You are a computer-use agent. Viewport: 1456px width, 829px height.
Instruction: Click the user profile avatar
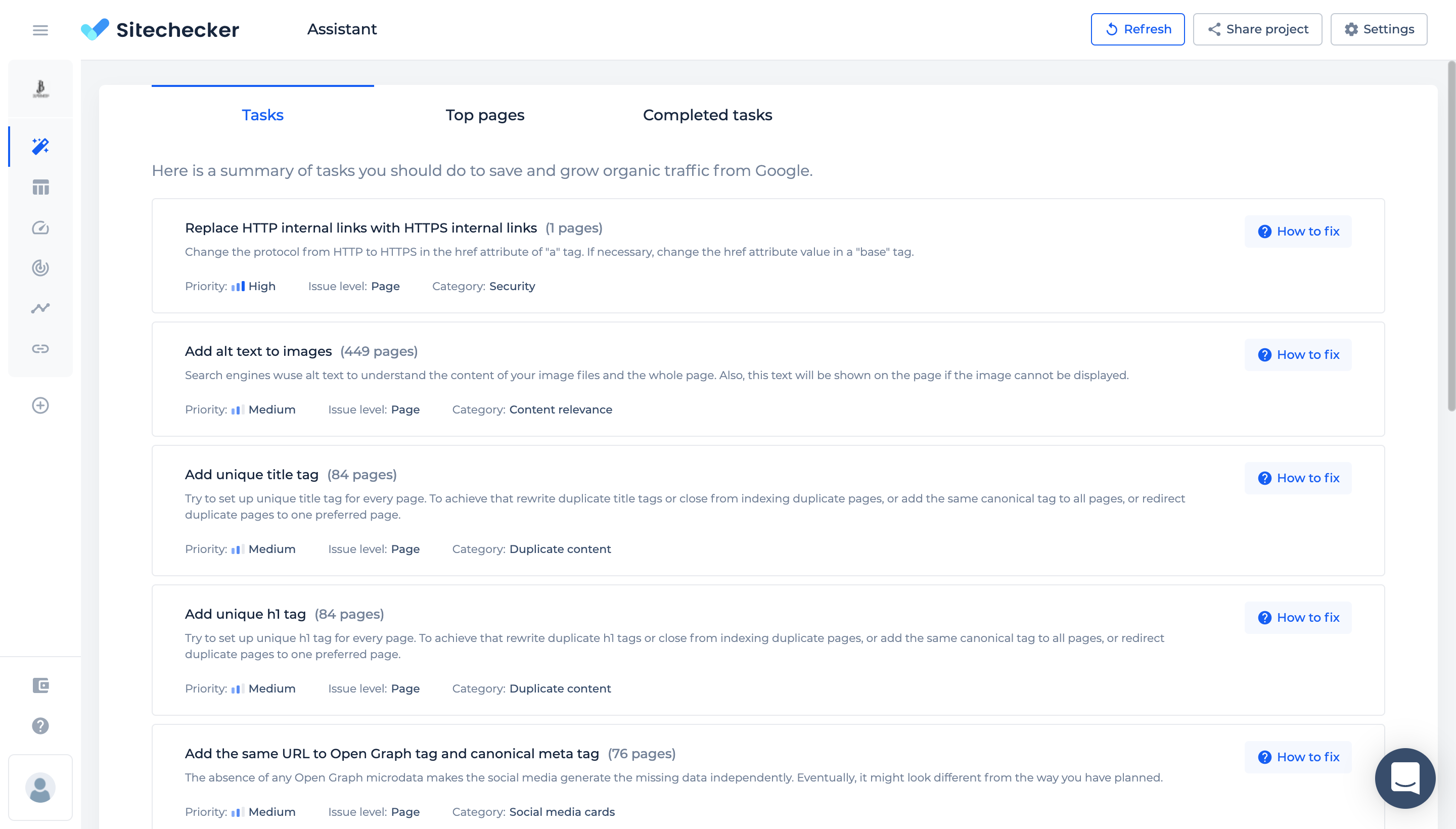click(40, 788)
